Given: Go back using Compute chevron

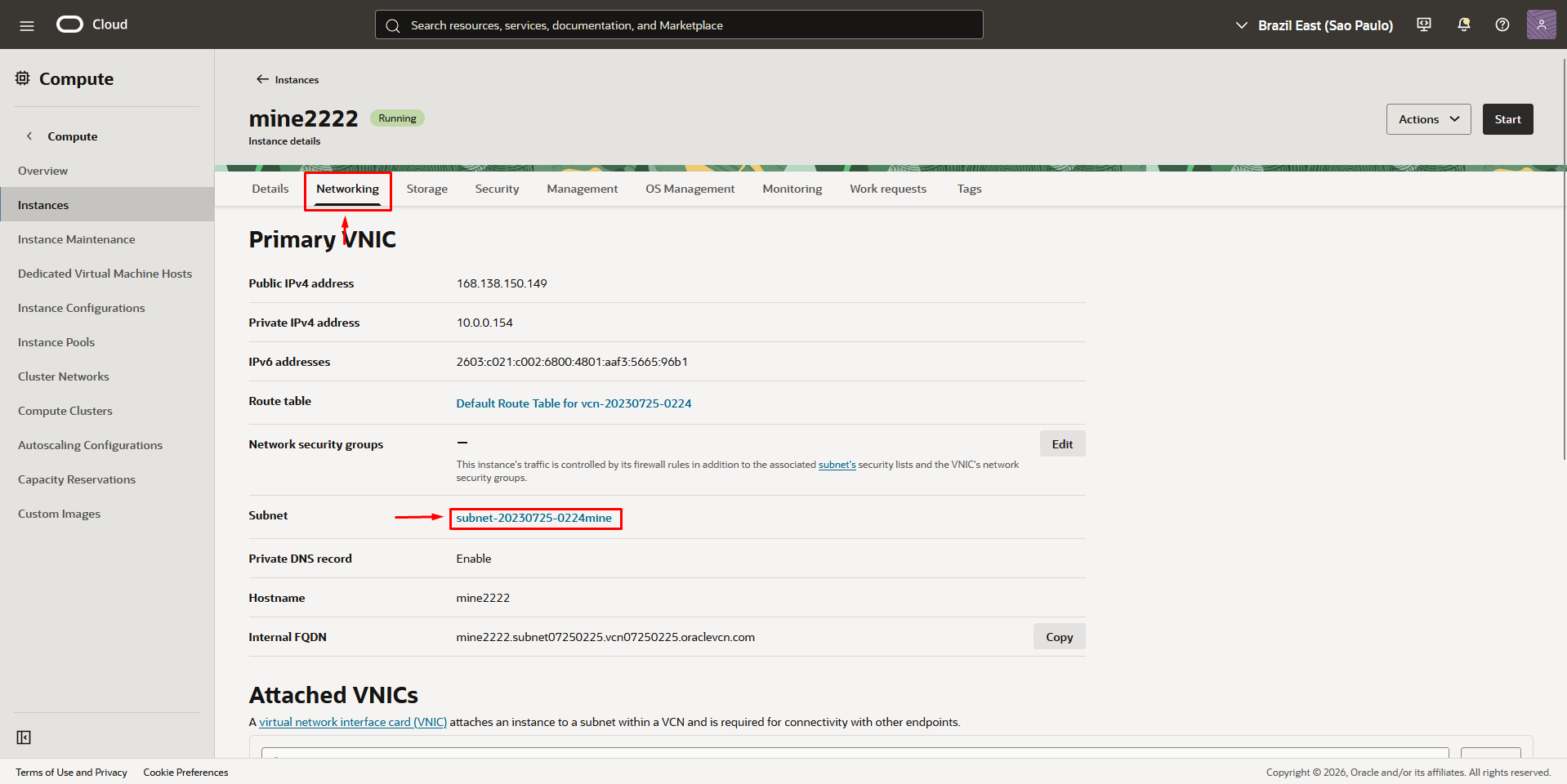Looking at the screenshot, I should tap(29, 136).
